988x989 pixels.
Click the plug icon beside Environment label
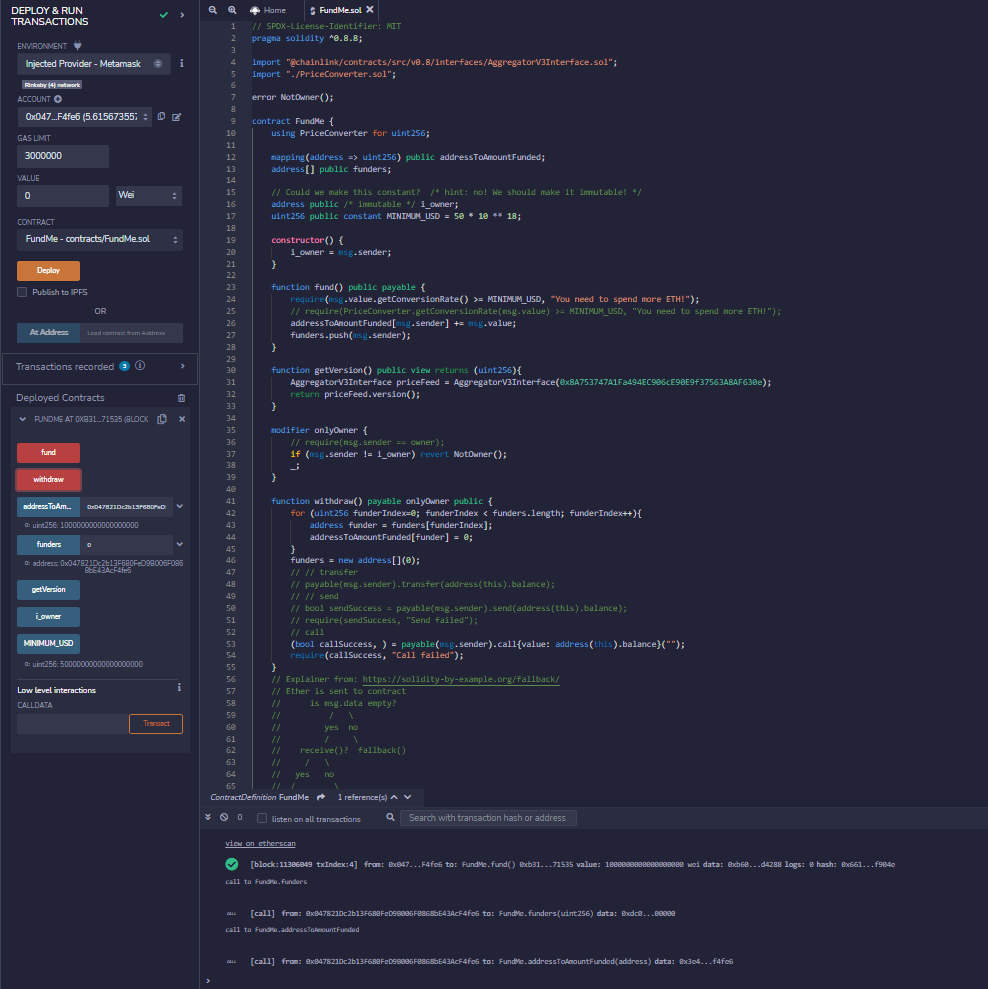coord(78,45)
